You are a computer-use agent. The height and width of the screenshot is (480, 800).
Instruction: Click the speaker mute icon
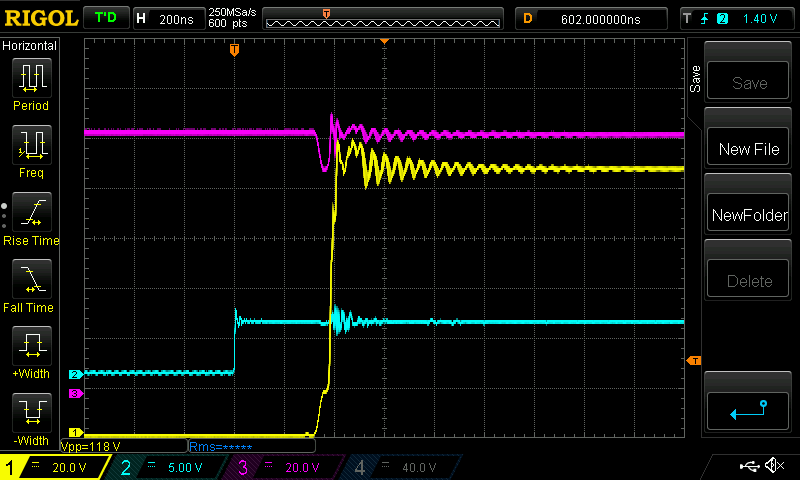(773, 466)
